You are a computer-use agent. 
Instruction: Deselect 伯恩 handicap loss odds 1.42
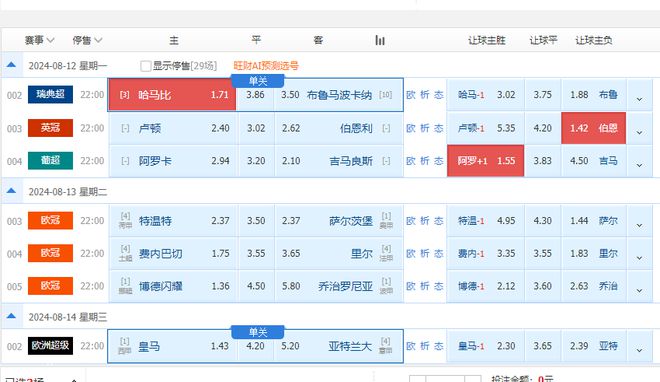pos(593,128)
